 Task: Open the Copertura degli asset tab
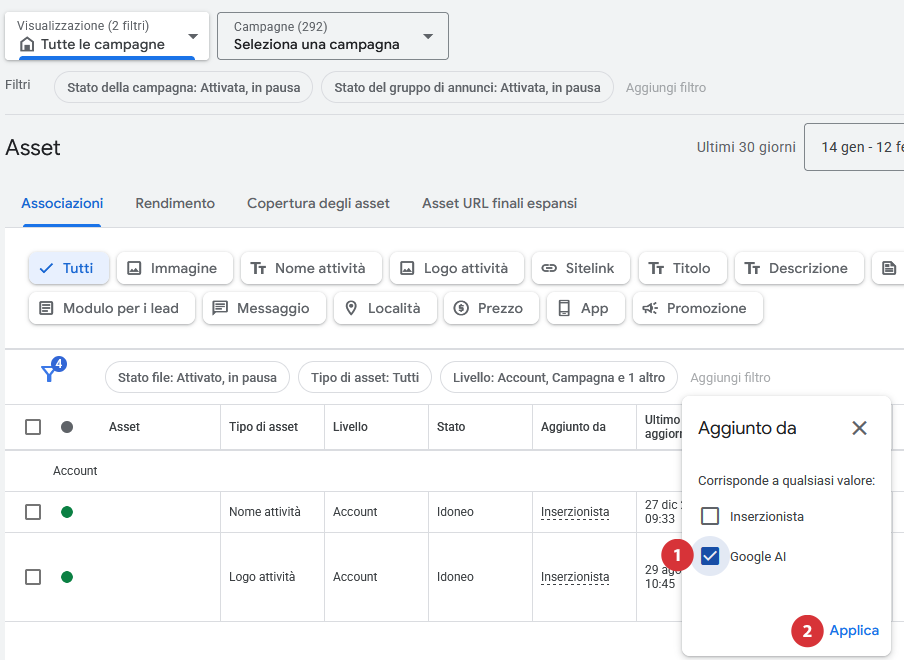click(318, 203)
